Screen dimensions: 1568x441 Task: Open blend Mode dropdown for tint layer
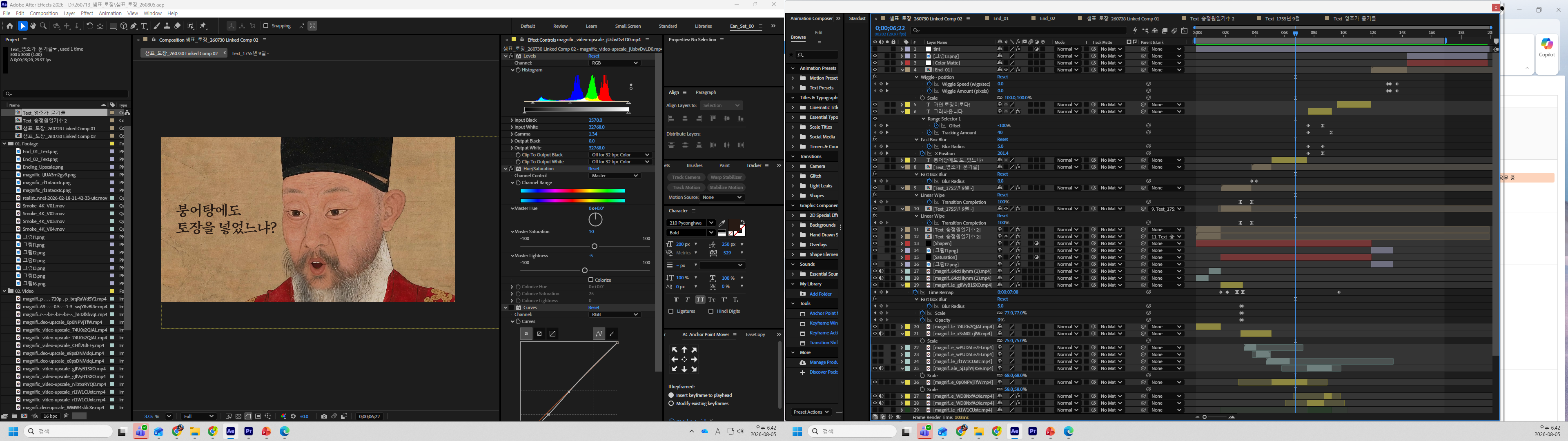point(1067,49)
